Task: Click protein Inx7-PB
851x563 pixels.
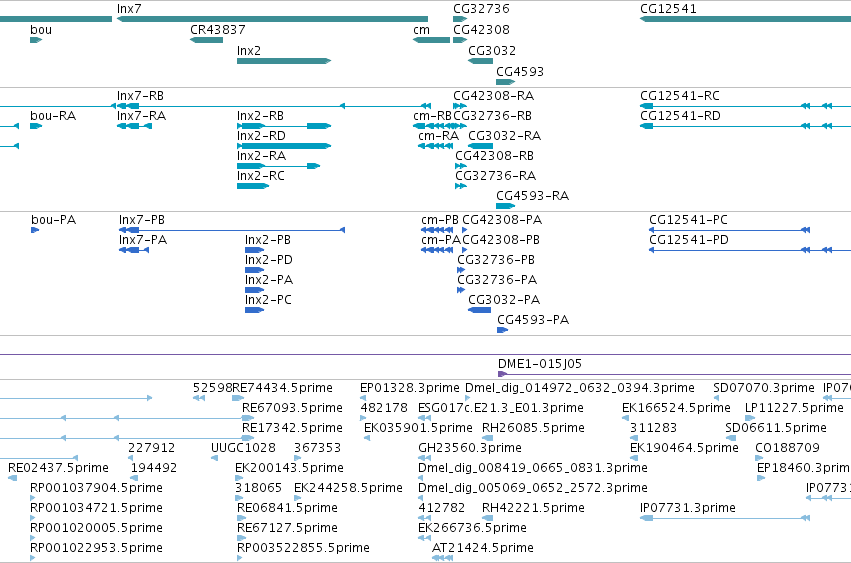Action: pos(142,220)
